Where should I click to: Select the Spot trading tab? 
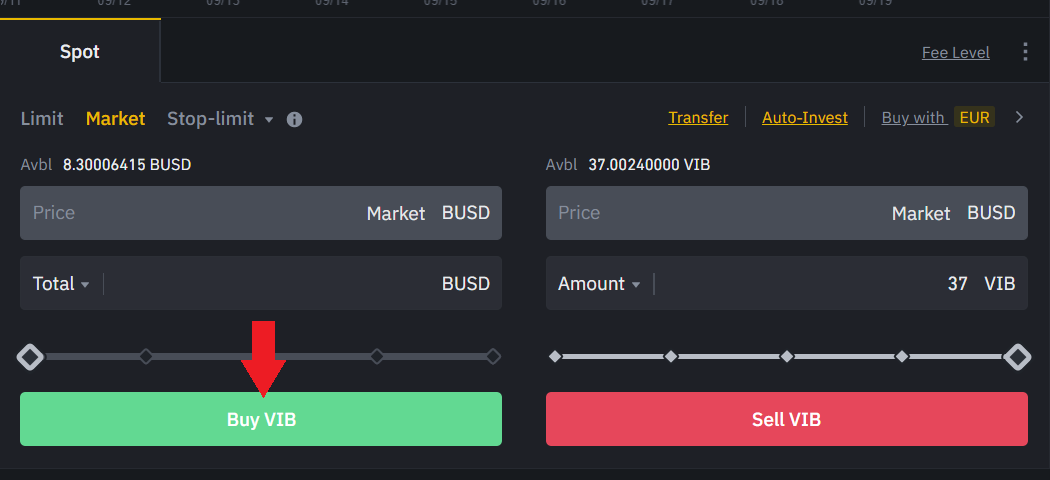pos(80,52)
